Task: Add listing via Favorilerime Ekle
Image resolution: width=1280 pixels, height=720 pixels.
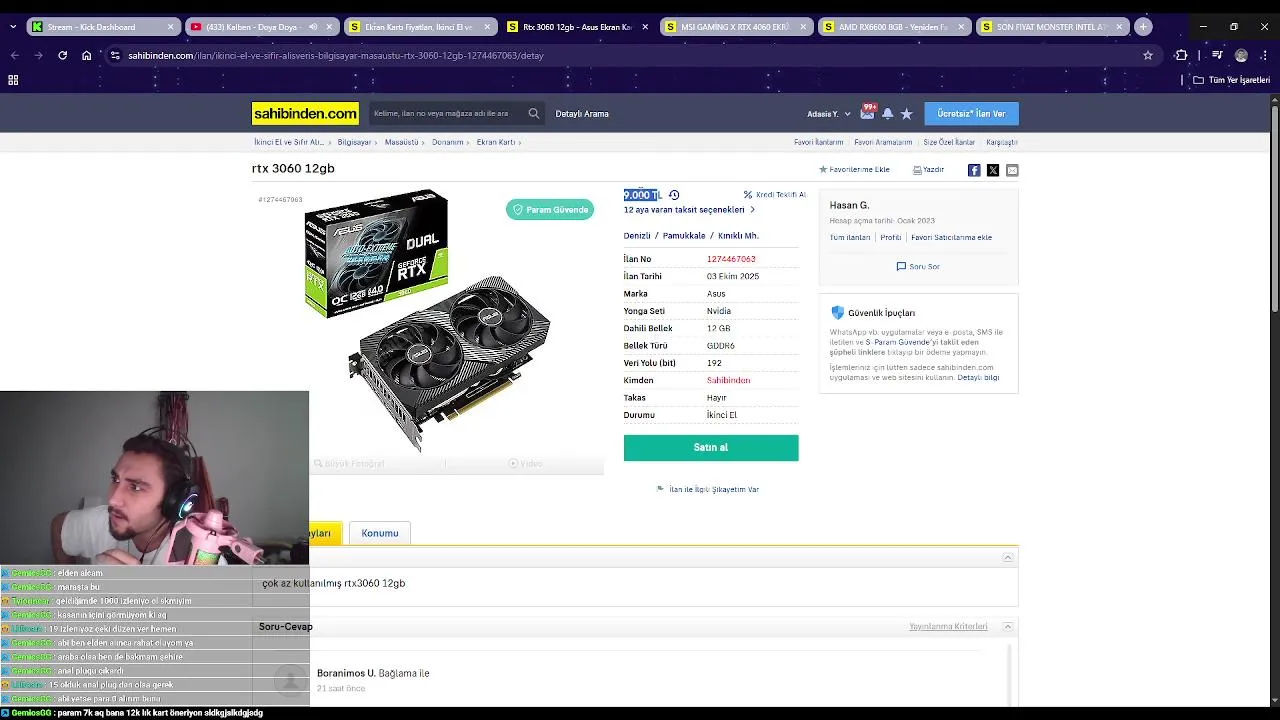Action: (854, 170)
